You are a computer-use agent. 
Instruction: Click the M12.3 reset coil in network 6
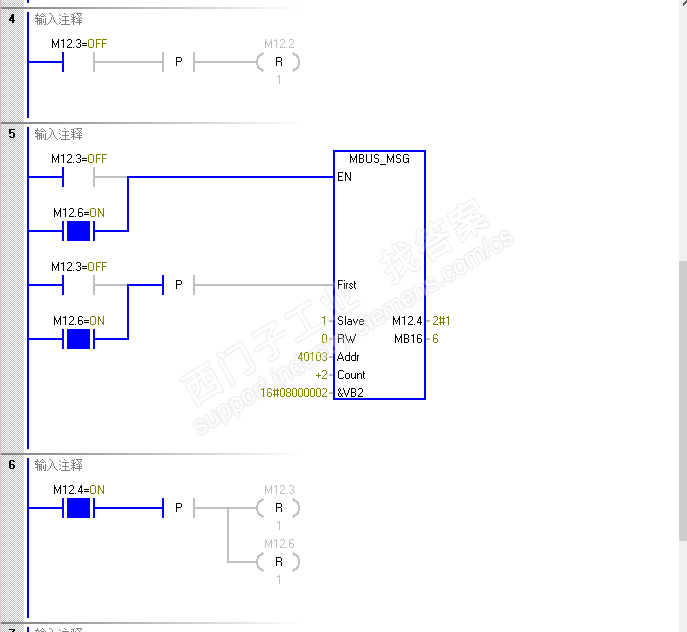click(279, 508)
